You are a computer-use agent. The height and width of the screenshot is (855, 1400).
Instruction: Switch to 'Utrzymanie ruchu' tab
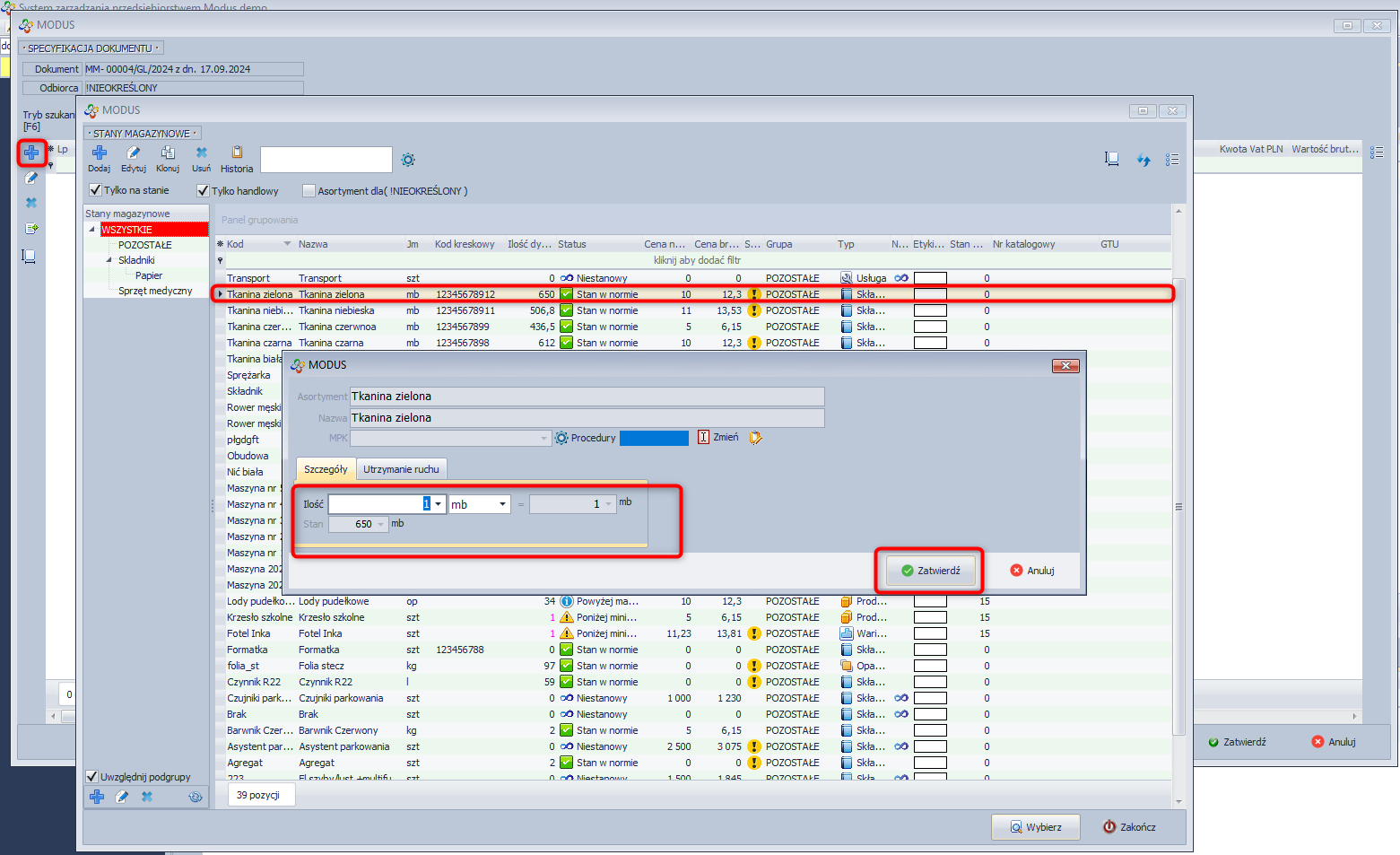[x=401, y=469]
